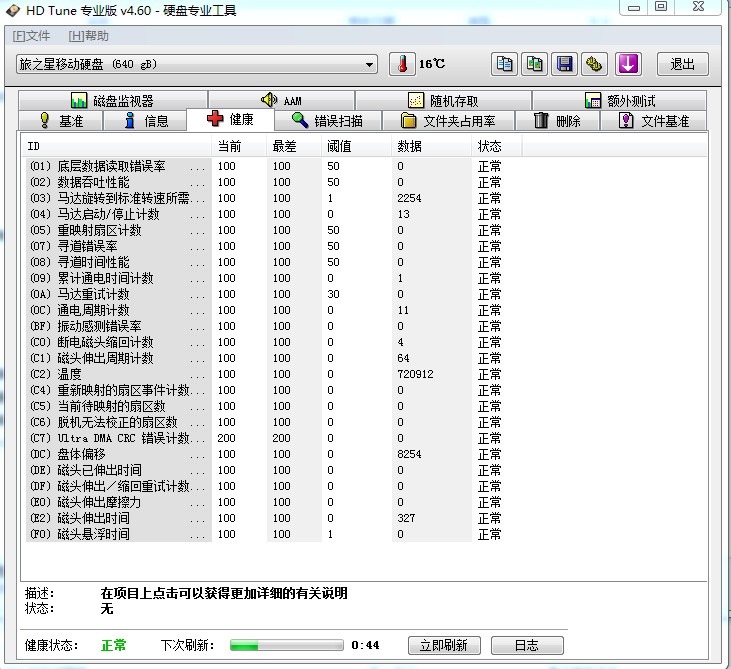Select the 健康 tab
The image size is (731, 669).
tap(230, 119)
